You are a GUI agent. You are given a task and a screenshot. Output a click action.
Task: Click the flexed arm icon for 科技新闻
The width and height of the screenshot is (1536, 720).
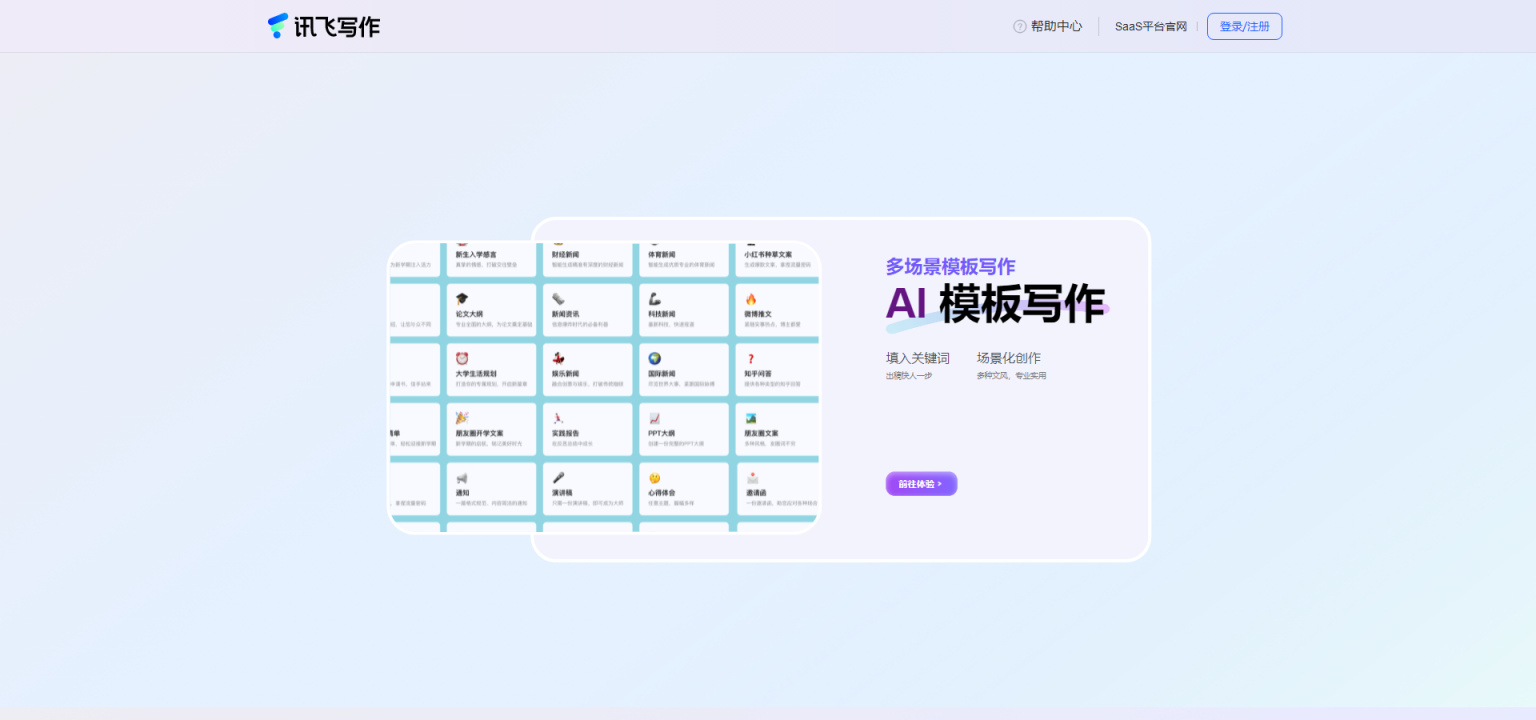click(654, 298)
